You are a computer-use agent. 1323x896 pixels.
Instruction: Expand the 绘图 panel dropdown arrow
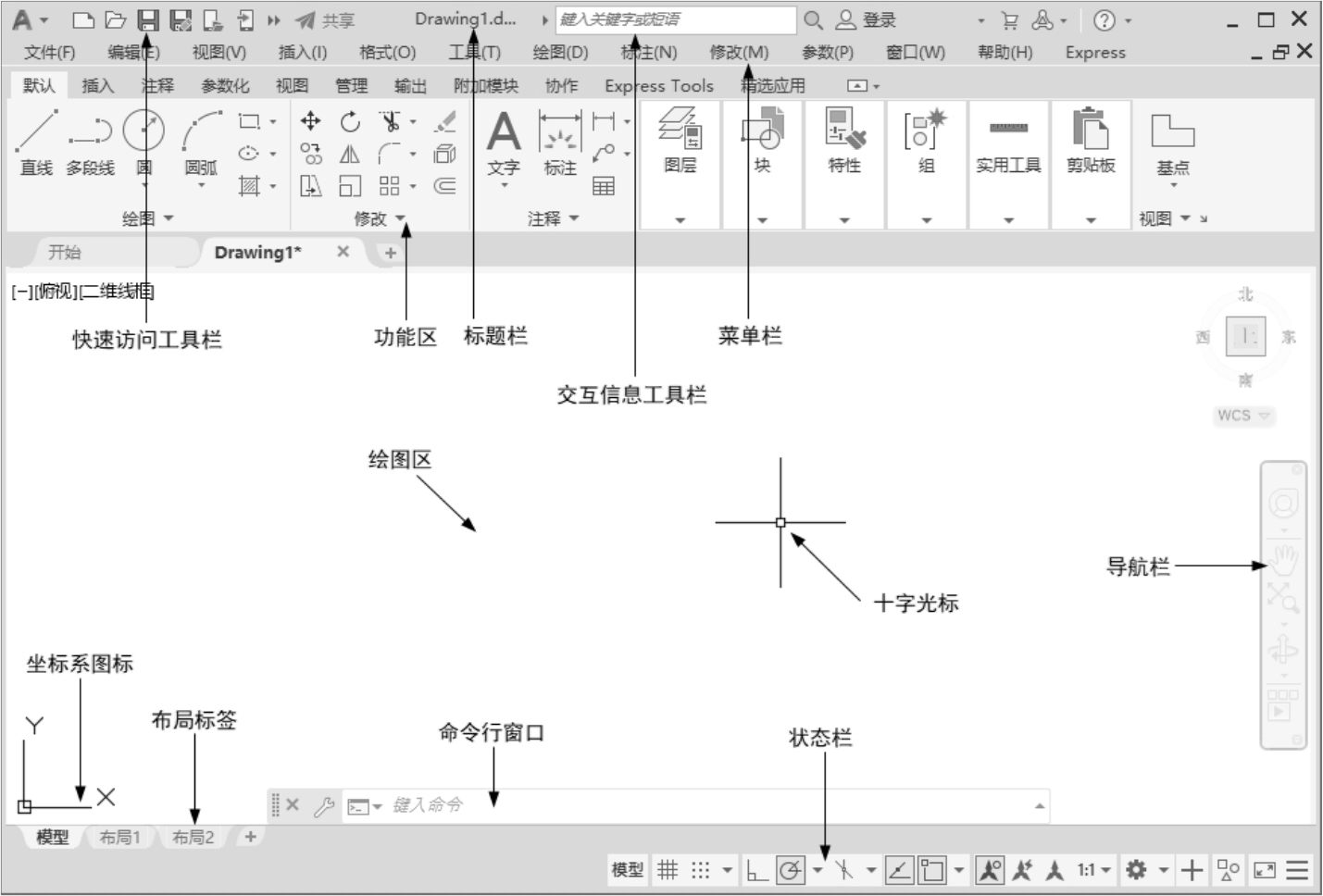[x=168, y=218]
